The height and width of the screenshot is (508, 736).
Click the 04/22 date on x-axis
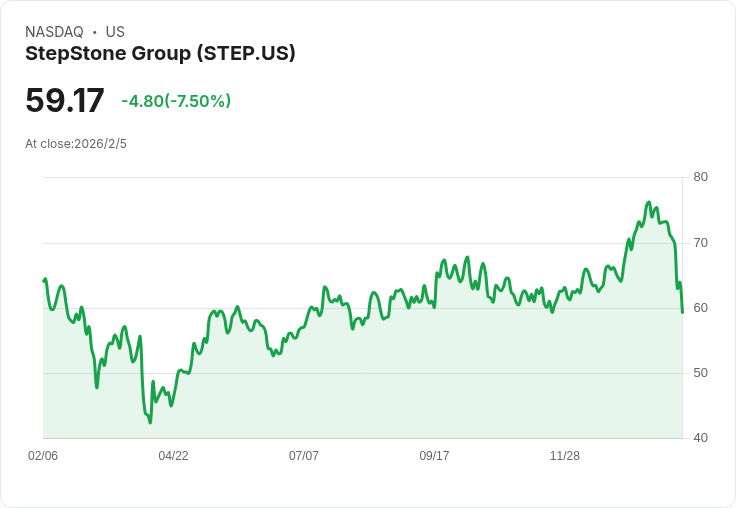(x=173, y=456)
